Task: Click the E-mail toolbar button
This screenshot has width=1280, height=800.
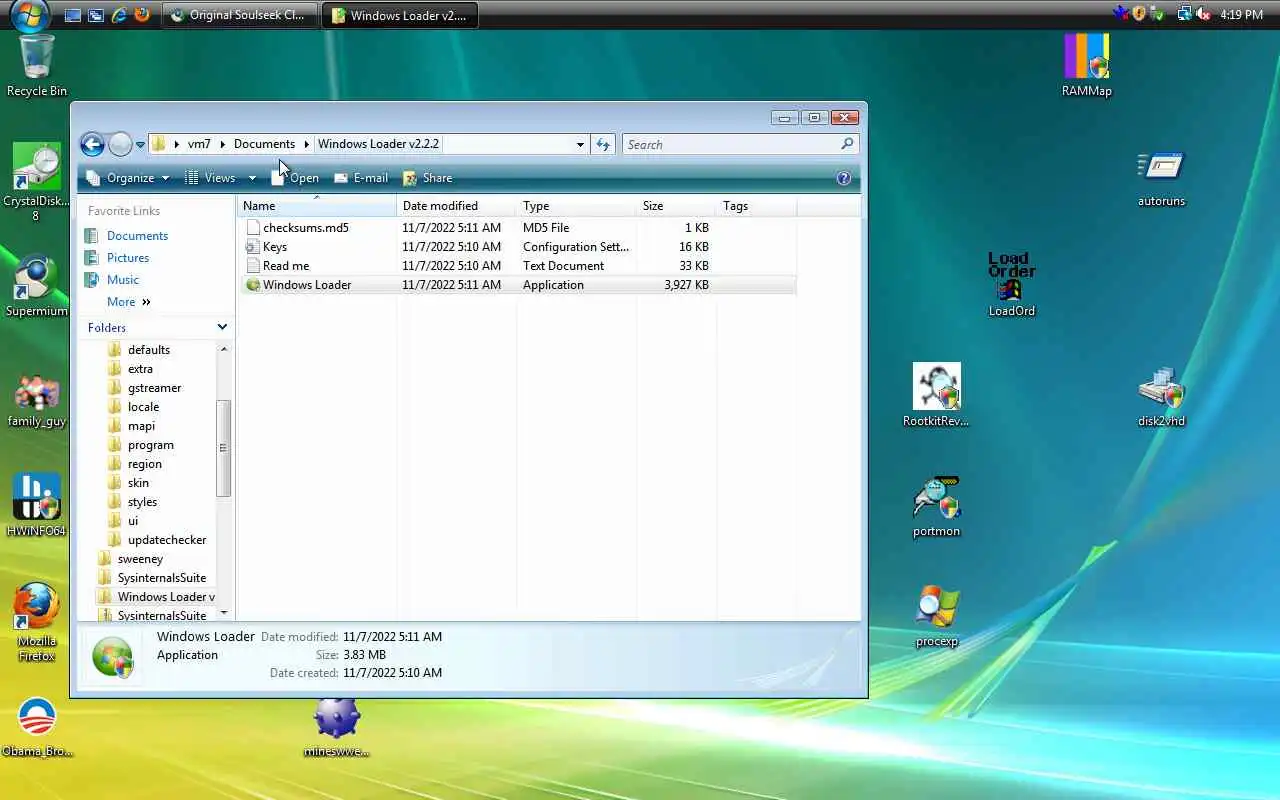Action: (x=361, y=178)
